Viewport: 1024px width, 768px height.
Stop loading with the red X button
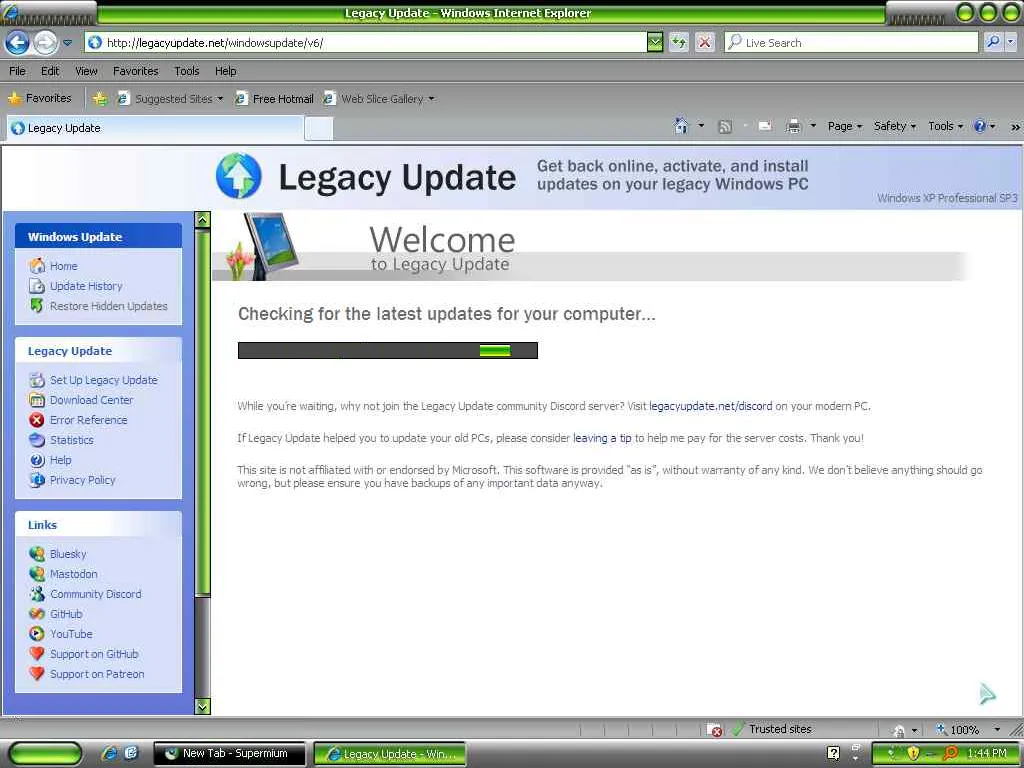705,43
